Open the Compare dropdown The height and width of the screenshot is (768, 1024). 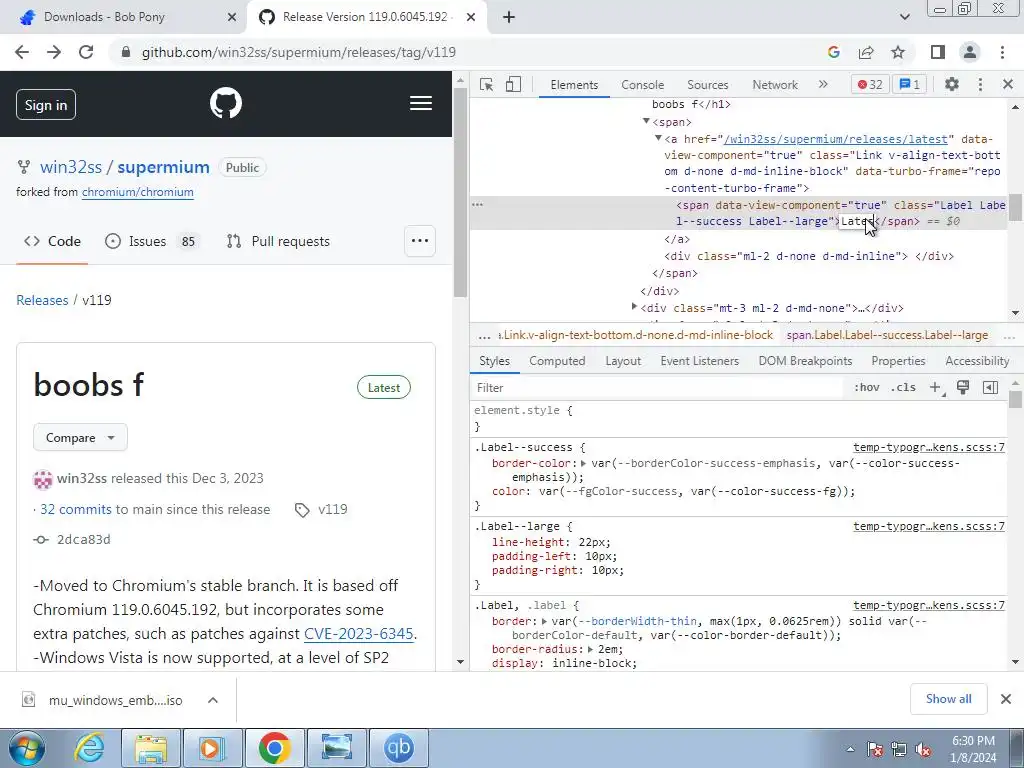tap(80, 438)
